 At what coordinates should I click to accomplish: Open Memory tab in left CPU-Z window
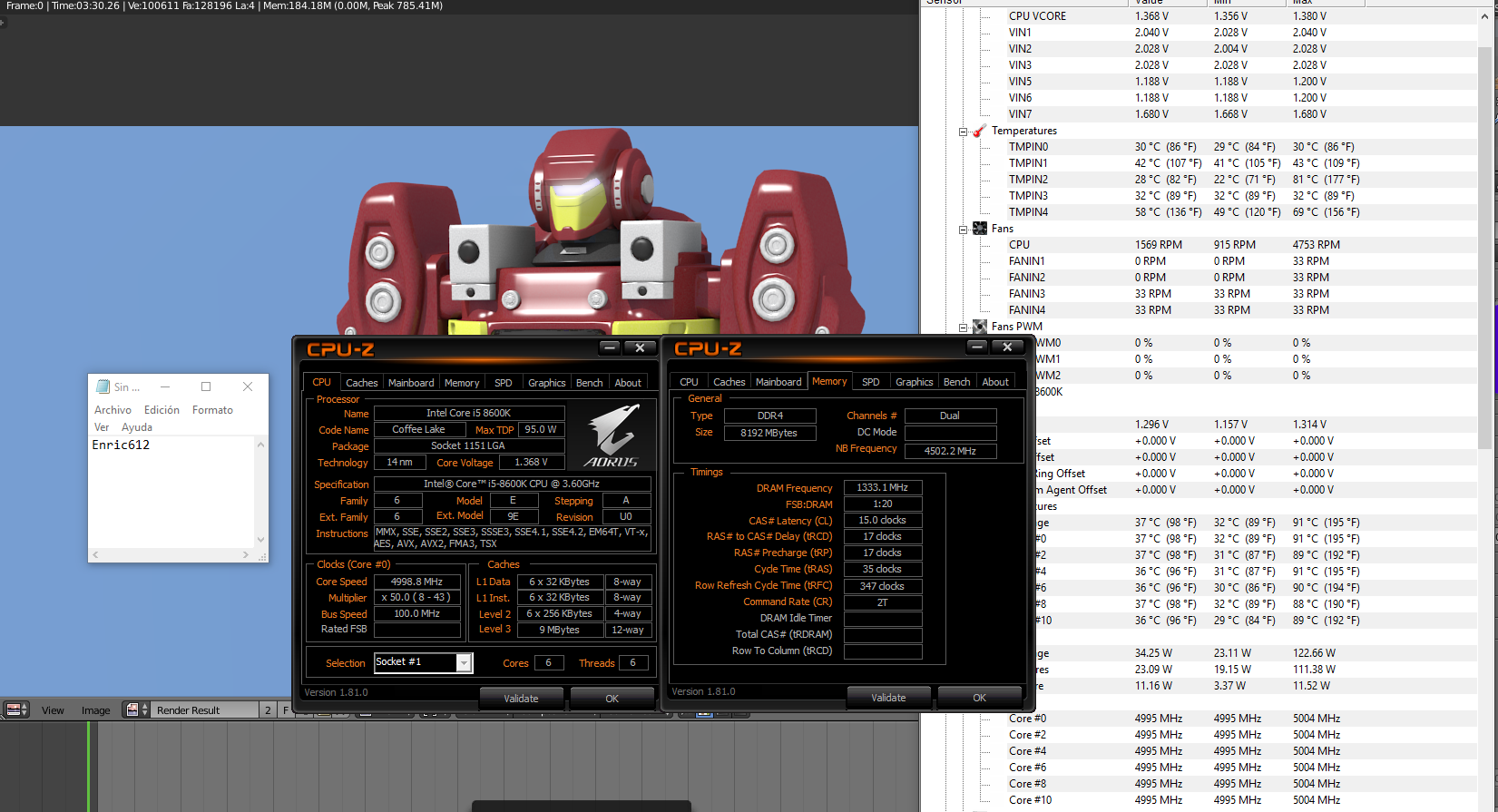click(462, 383)
